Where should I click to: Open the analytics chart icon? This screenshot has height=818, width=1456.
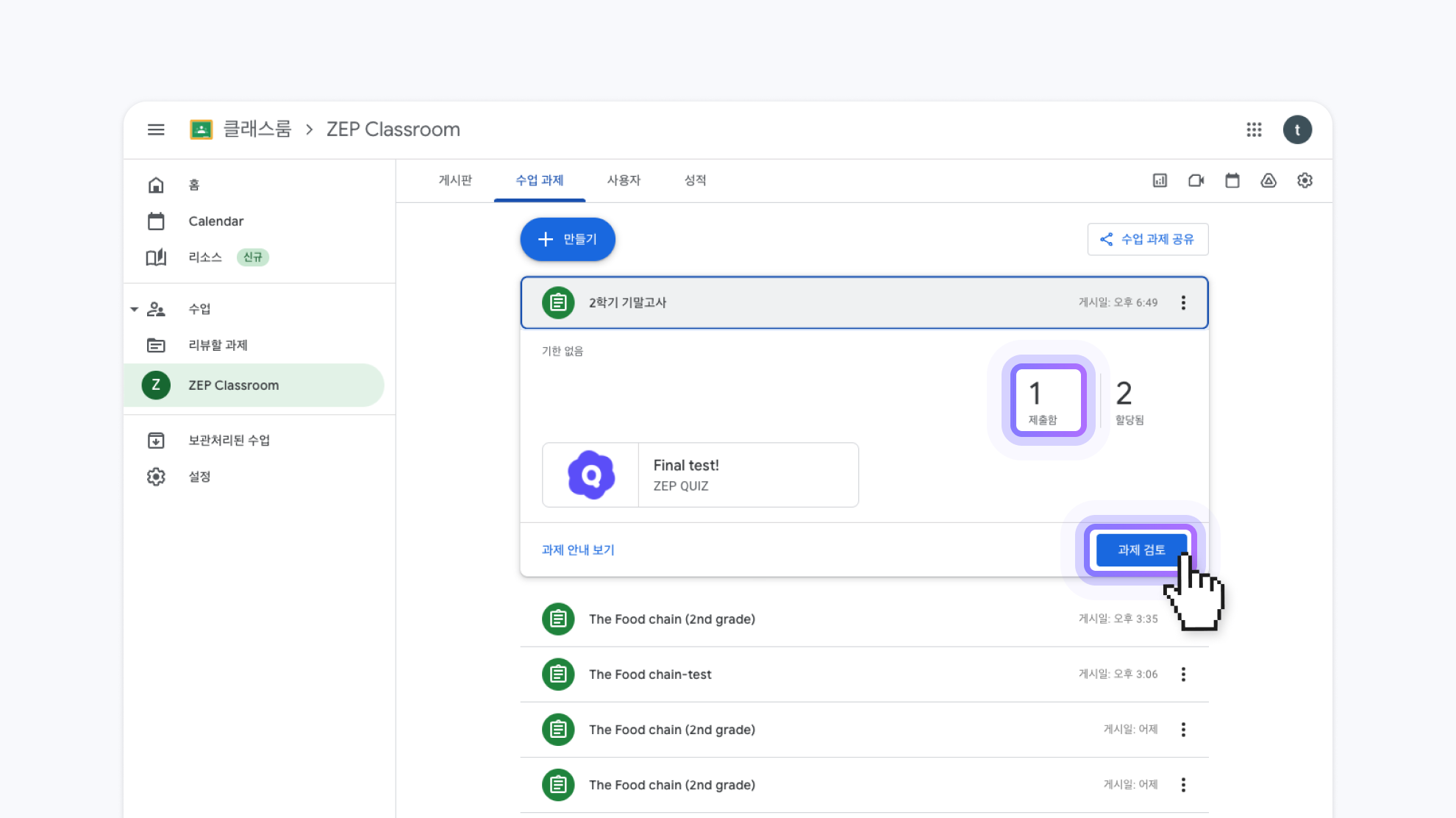click(x=1160, y=180)
